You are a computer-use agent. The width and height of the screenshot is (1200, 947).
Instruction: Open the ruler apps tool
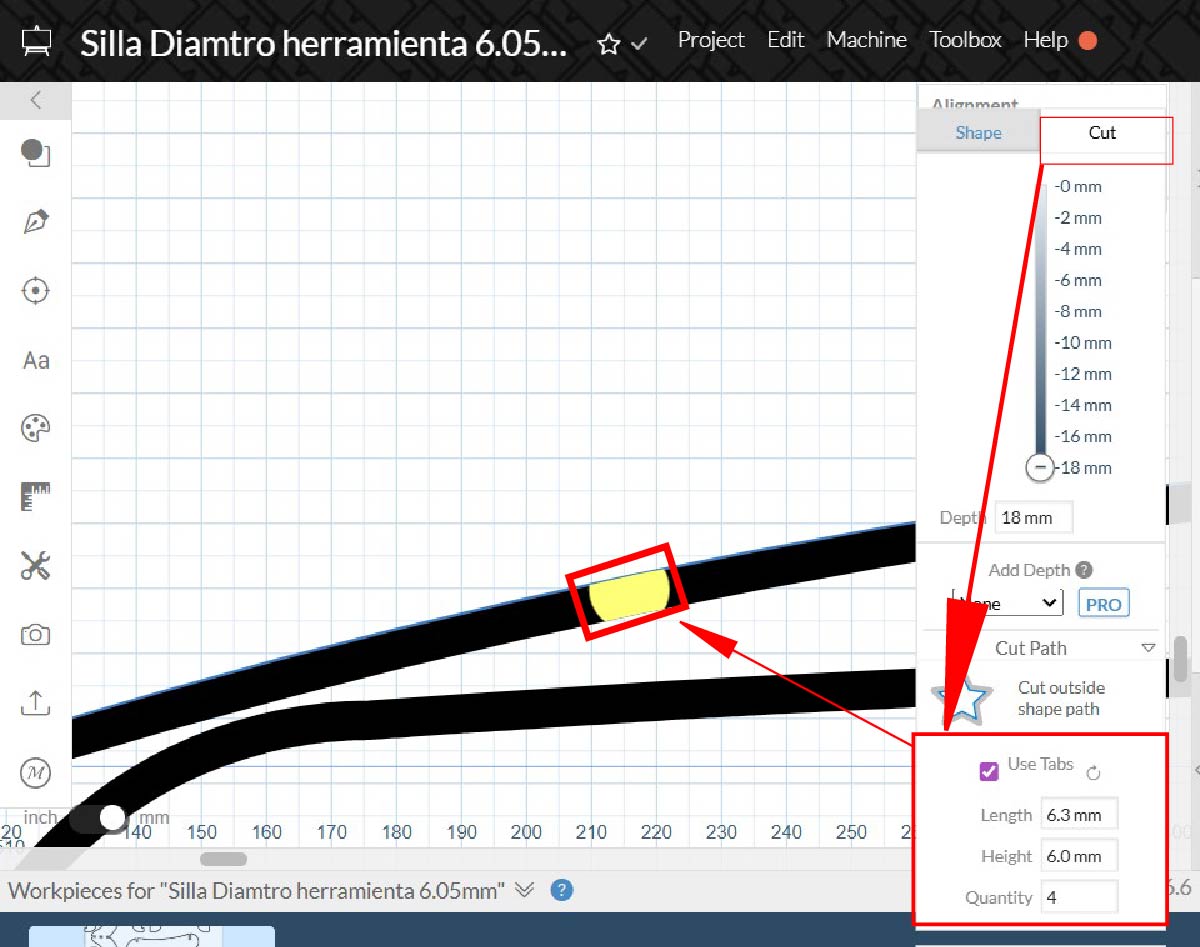tap(36, 497)
